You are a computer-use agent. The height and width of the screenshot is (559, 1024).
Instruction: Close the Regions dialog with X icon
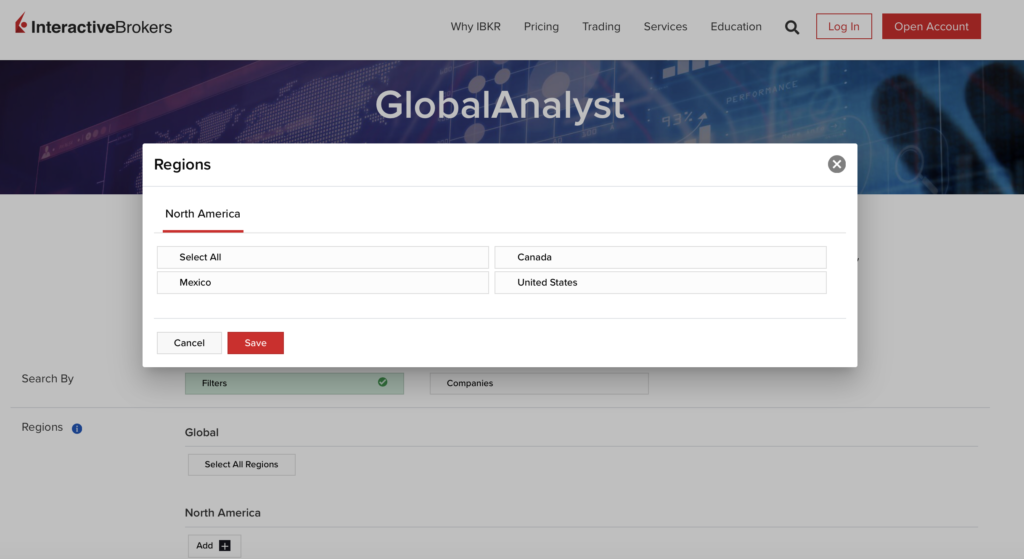837,164
